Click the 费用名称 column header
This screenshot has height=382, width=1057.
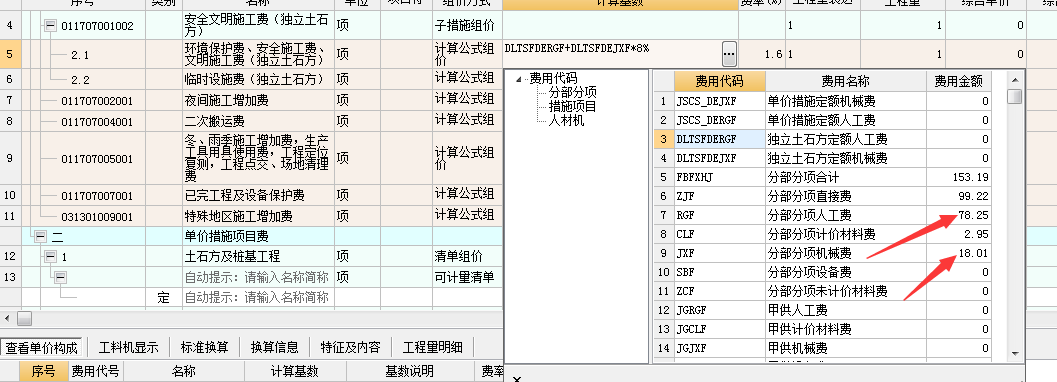845,82
